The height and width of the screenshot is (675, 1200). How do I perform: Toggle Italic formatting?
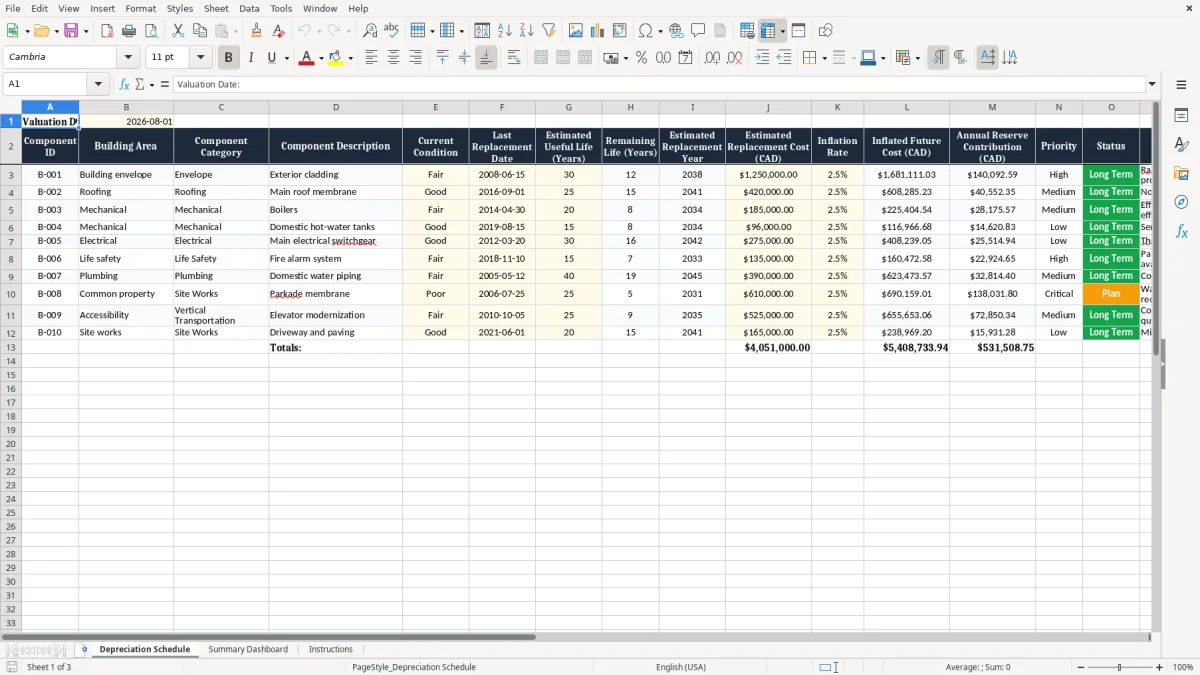[x=250, y=58]
